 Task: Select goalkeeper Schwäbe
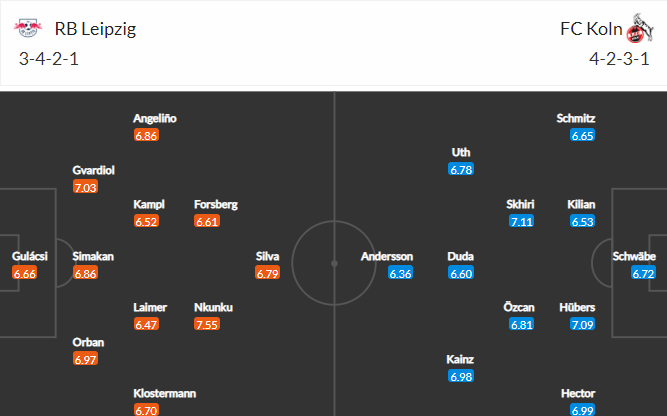[x=634, y=256]
